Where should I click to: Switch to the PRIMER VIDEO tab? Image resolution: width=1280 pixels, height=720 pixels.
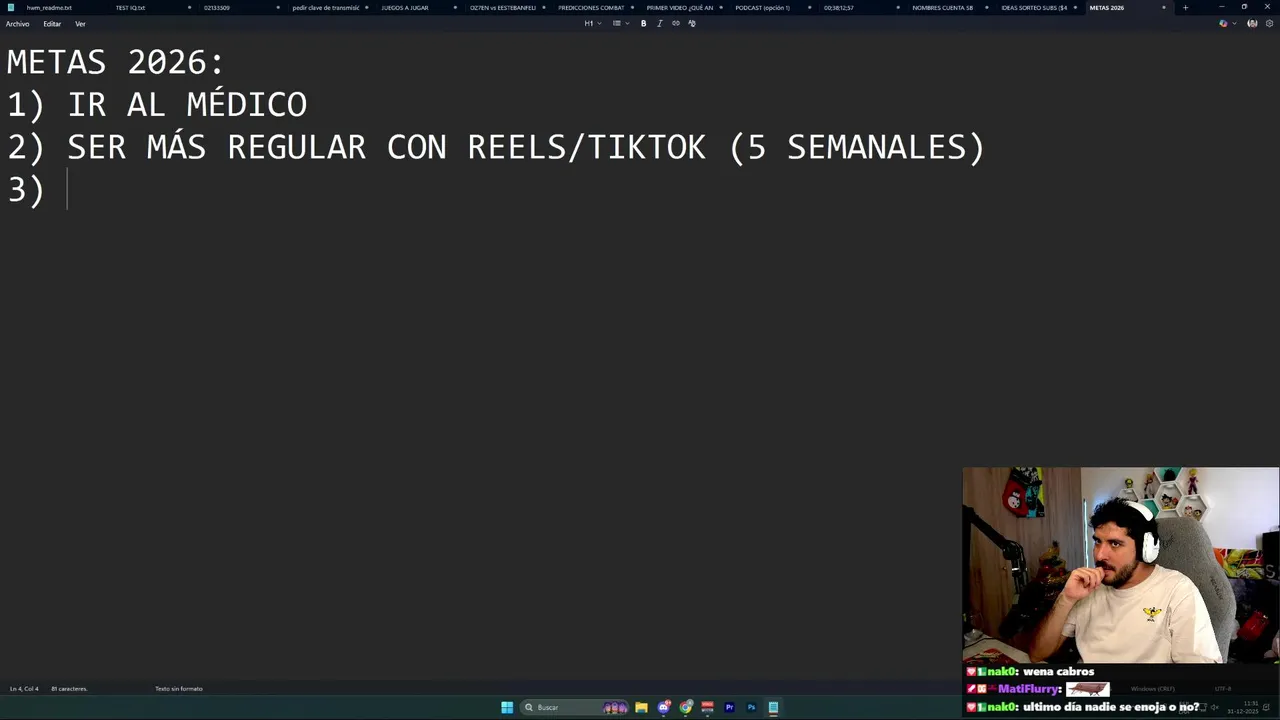pyautogui.click(x=680, y=8)
